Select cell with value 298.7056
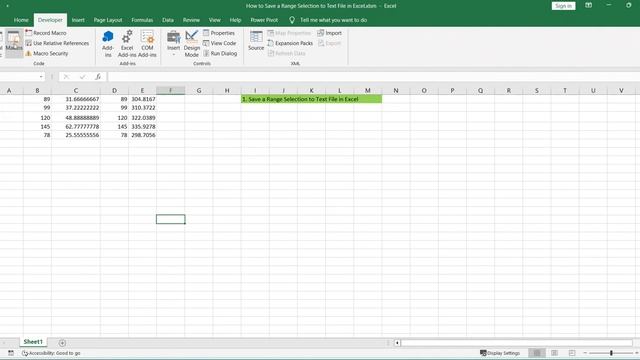640x360 pixels. point(142,135)
